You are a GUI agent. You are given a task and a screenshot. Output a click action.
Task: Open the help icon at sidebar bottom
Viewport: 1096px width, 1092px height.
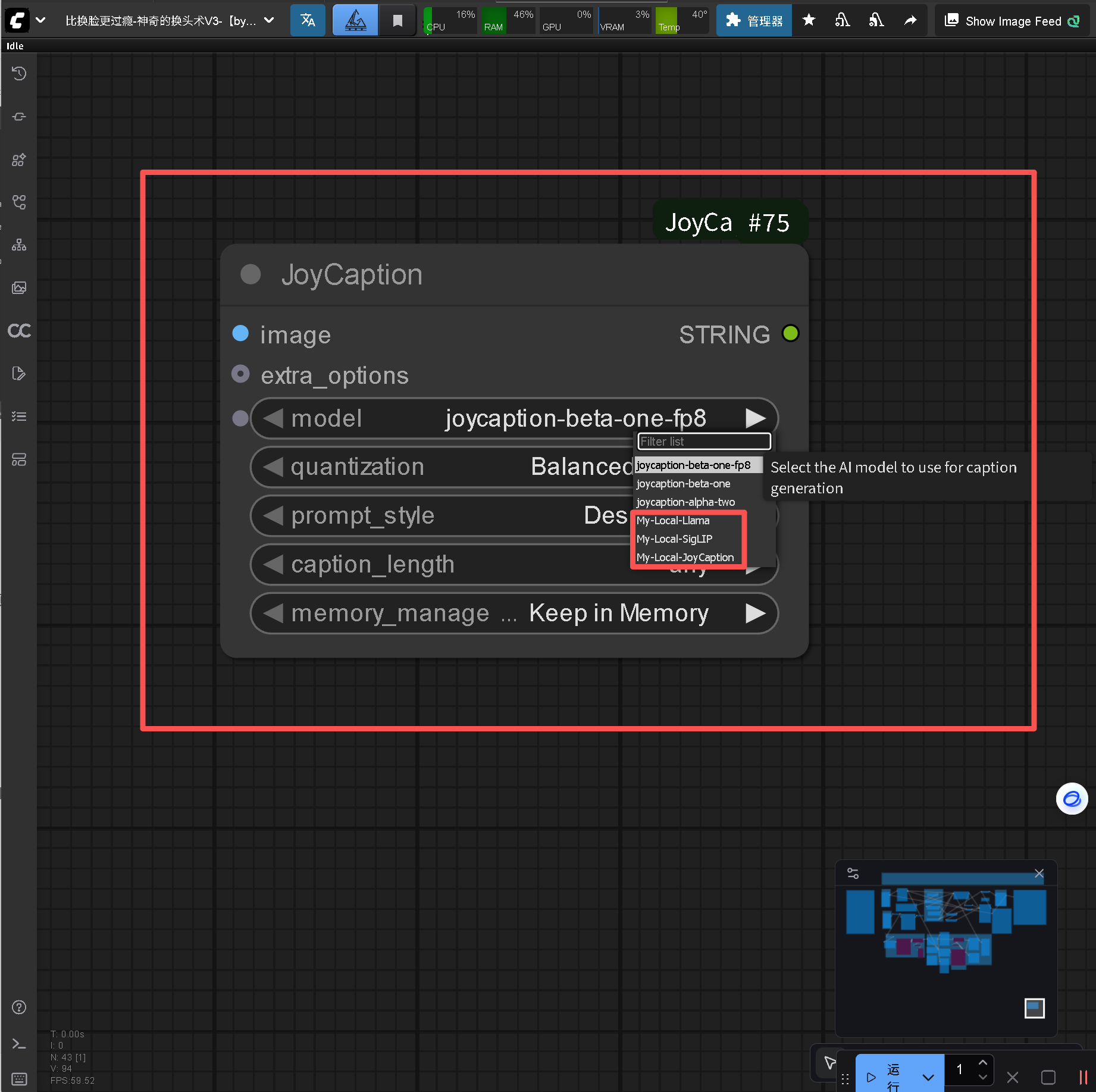click(x=18, y=1007)
